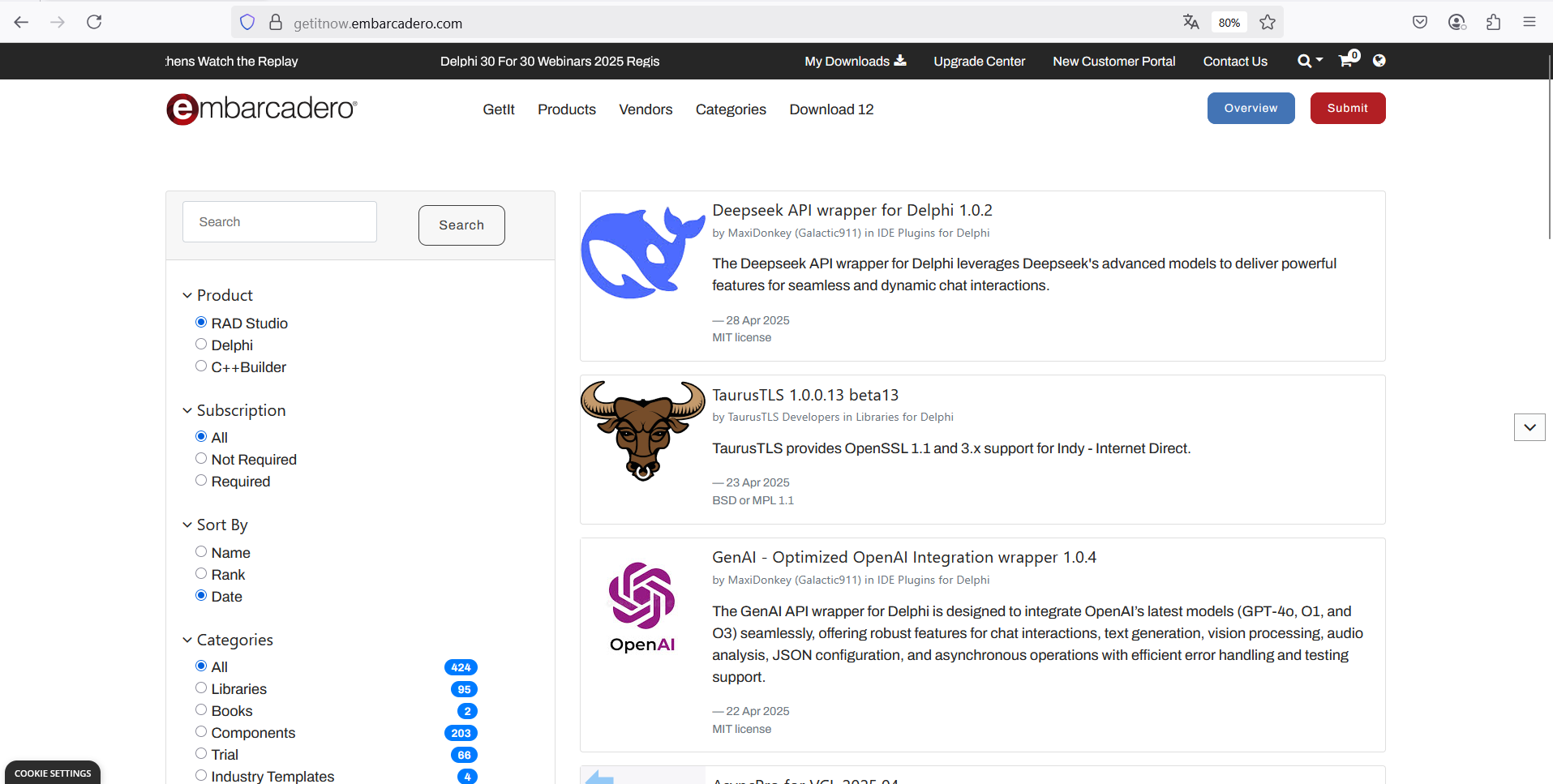
Task: Click the Embarcadero logo
Action: click(x=261, y=109)
